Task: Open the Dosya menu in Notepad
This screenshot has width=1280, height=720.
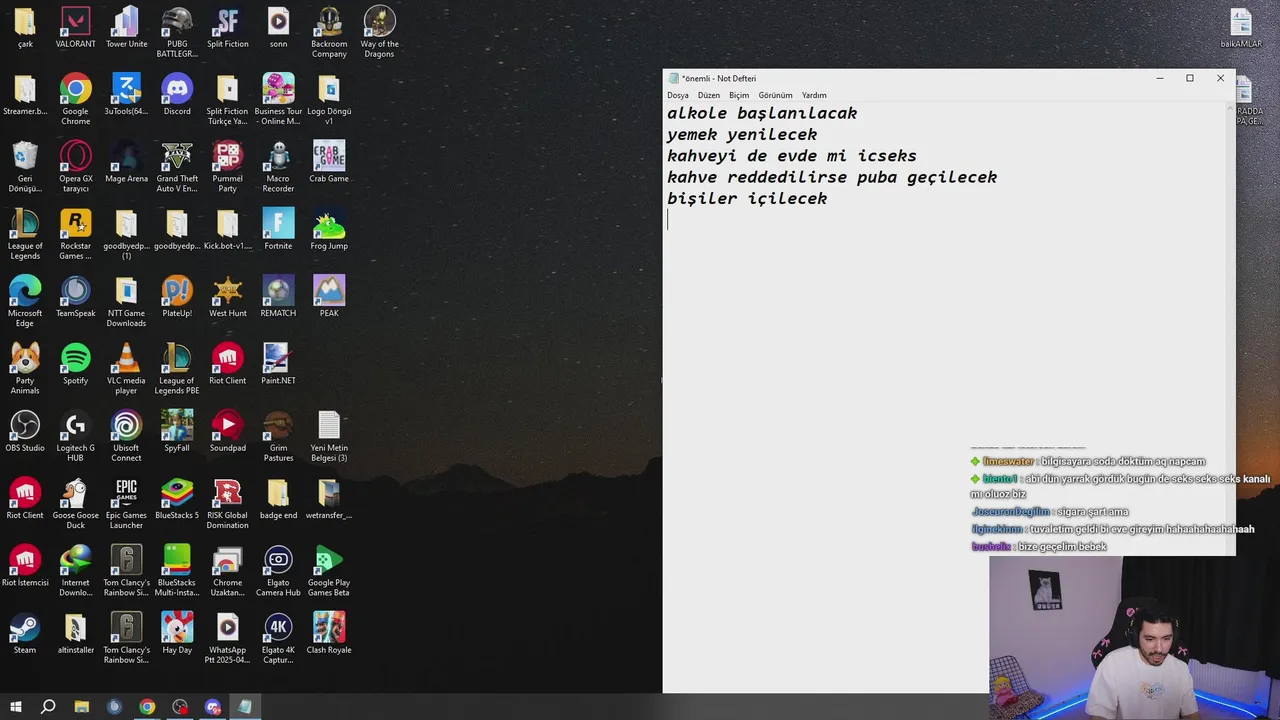Action: pyautogui.click(x=678, y=95)
